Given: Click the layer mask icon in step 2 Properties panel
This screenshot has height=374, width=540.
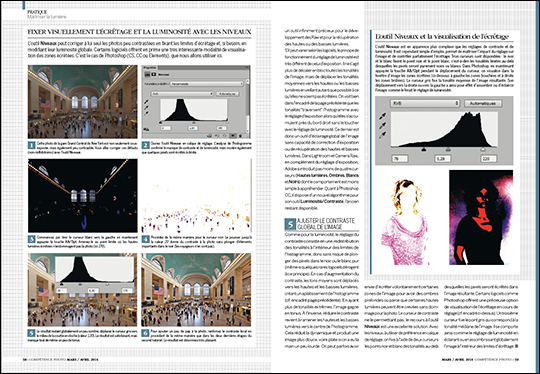Looking at the screenshot, I should pyautogui.click(x=154, y=74).
